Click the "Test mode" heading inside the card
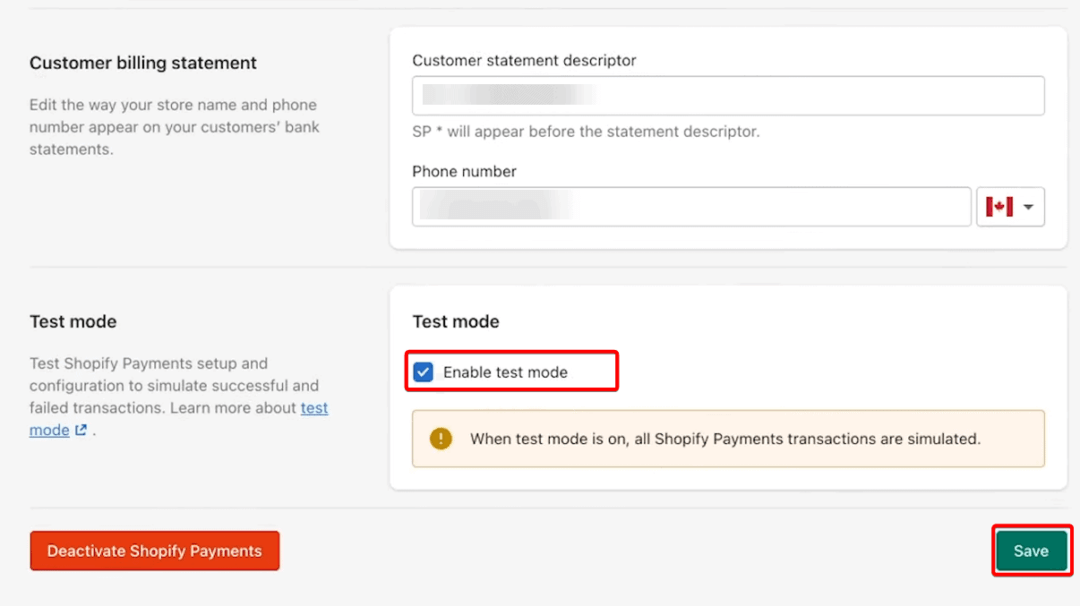1080x606 pixels. tap(456, 321)
